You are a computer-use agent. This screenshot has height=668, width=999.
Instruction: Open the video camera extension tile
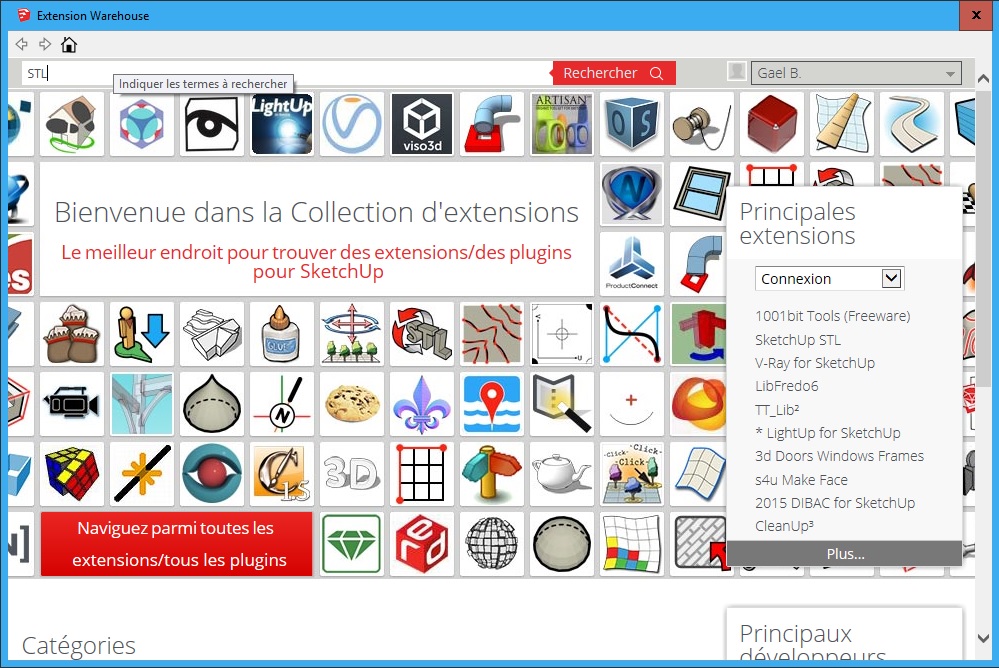(71, 404)
